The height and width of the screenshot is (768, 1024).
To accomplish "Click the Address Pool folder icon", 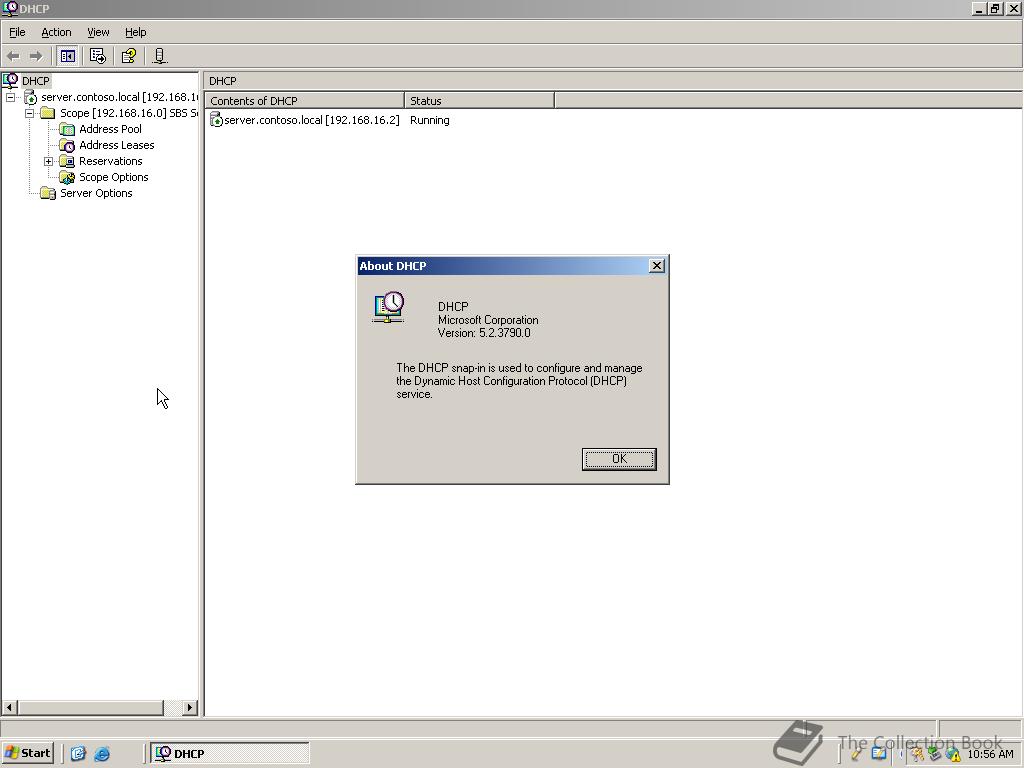I will tap(67, 129).
